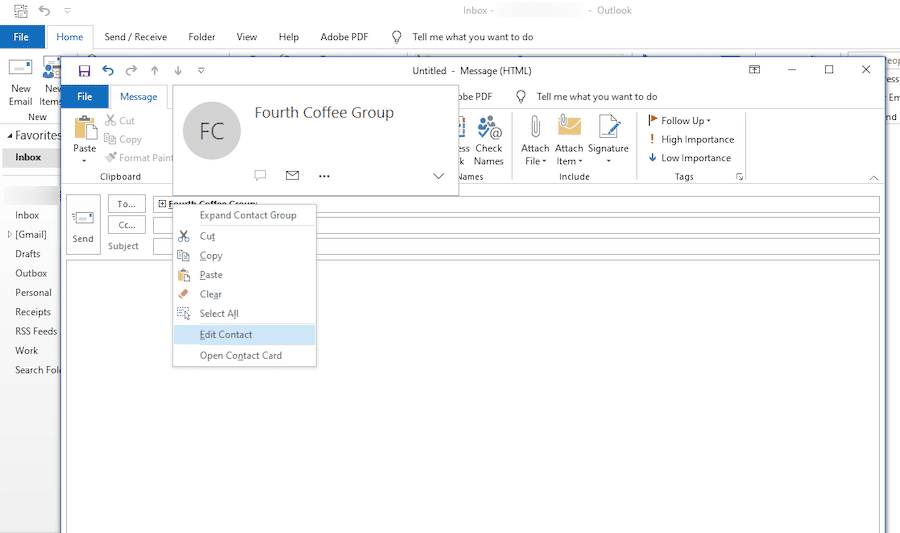Screen dimensions: 900x533
Task: Click the instant message icon on contact card
Action: tap(260, 176)
